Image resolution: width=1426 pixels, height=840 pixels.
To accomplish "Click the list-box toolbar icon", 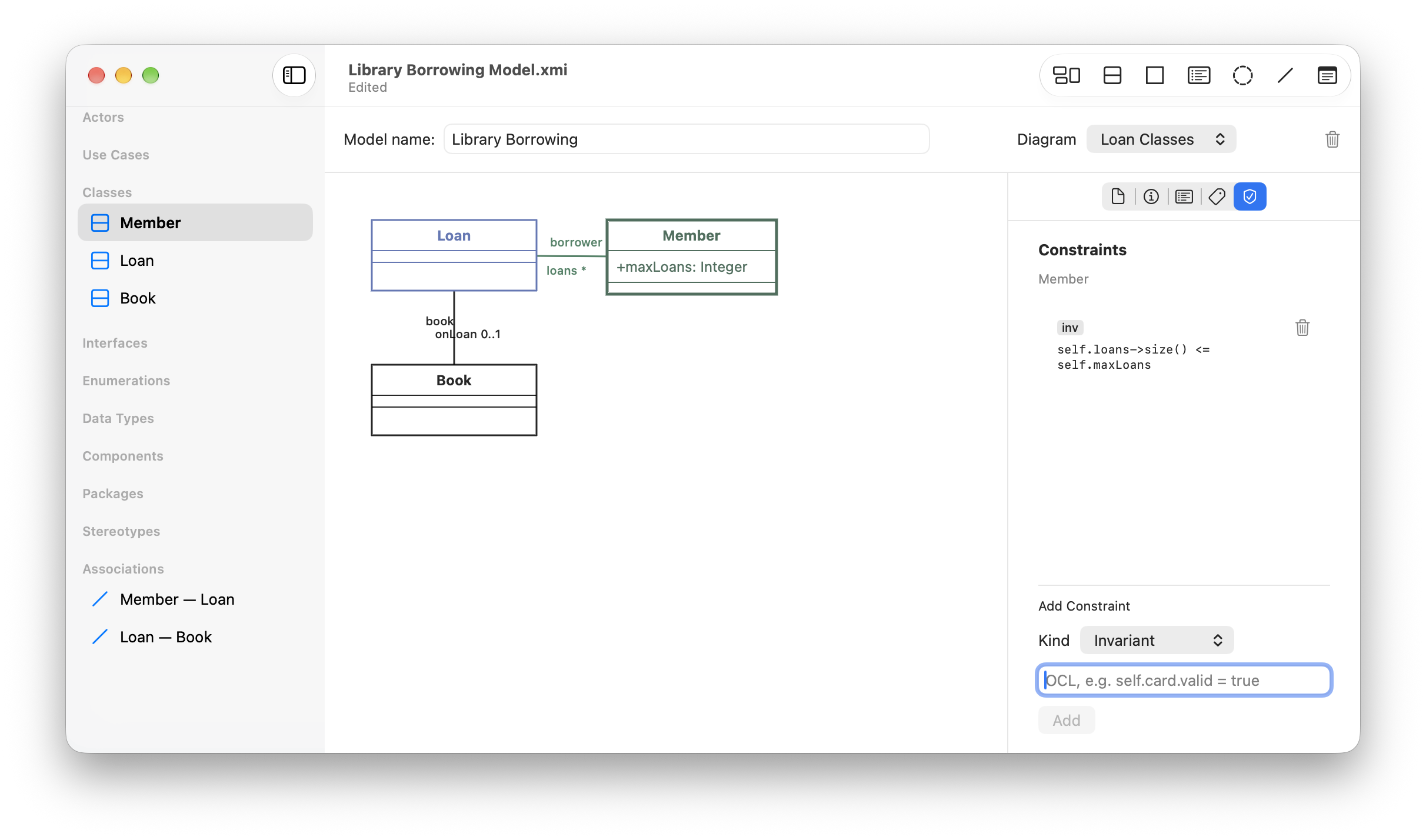I will 1198,75.
